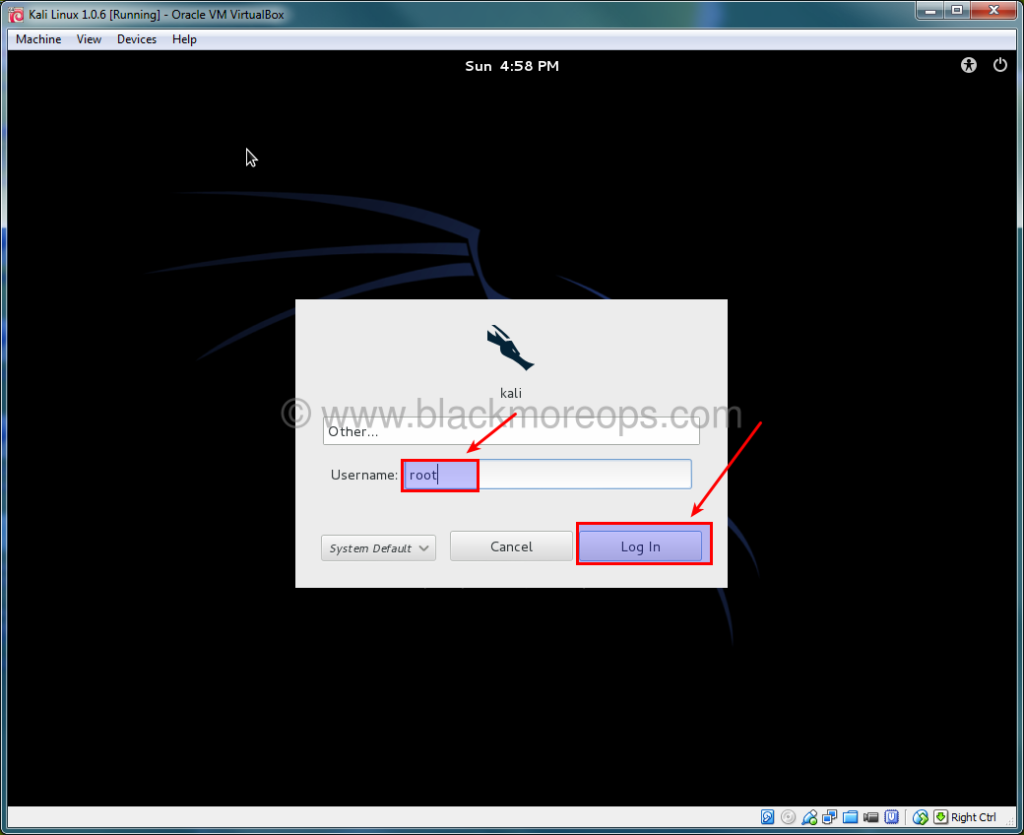Maximize the VirtualBox window
The height and width of the screenshot is (835, 1024).
957,10
